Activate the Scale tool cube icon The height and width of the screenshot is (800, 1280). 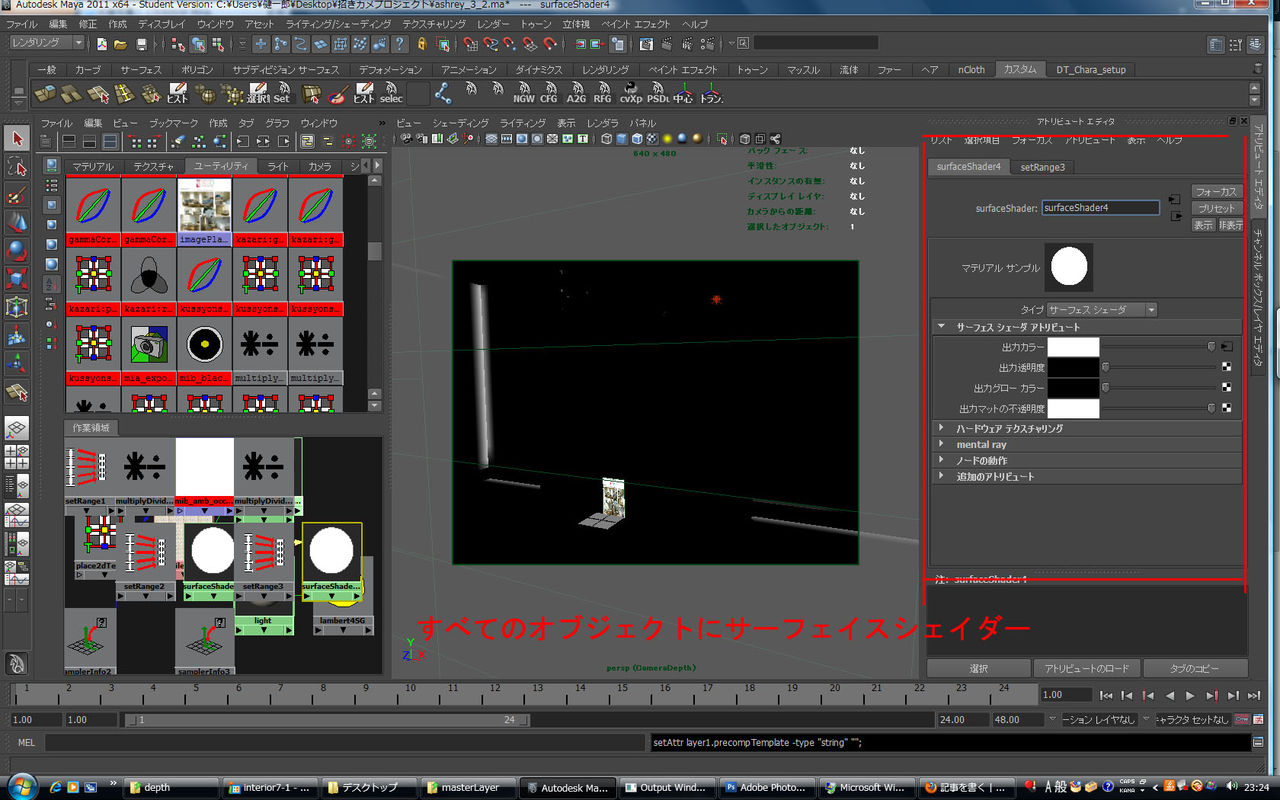[17, 278]
